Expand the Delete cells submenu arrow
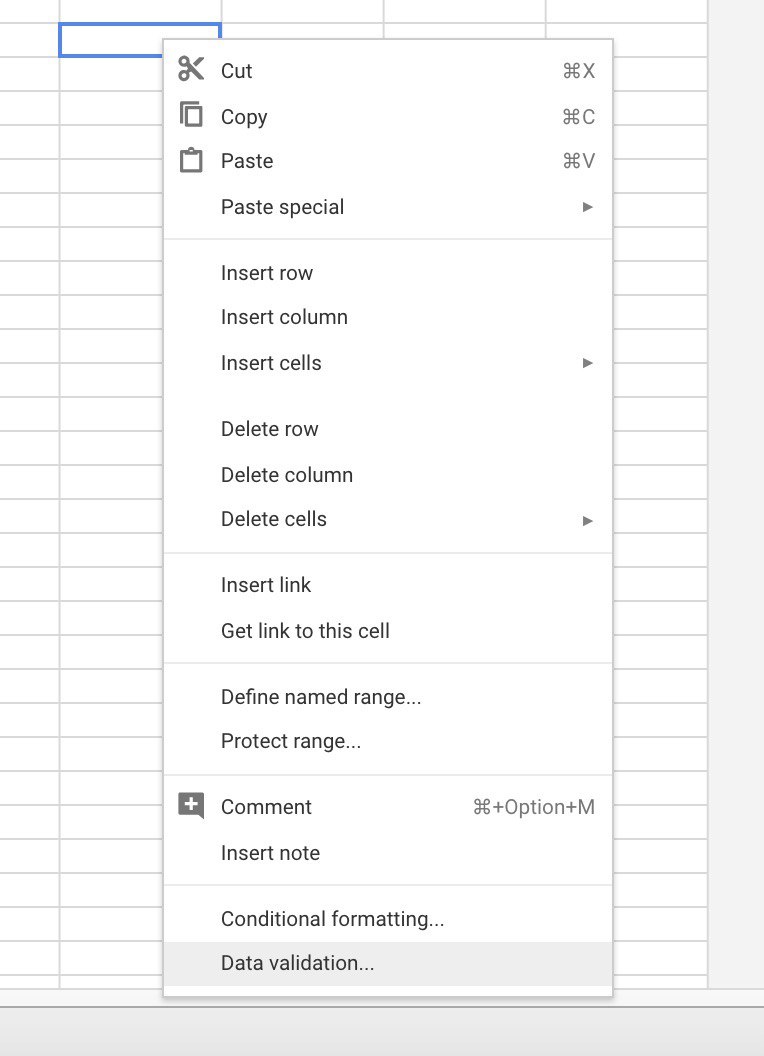 pyautogui.click(x=587, y=521)
